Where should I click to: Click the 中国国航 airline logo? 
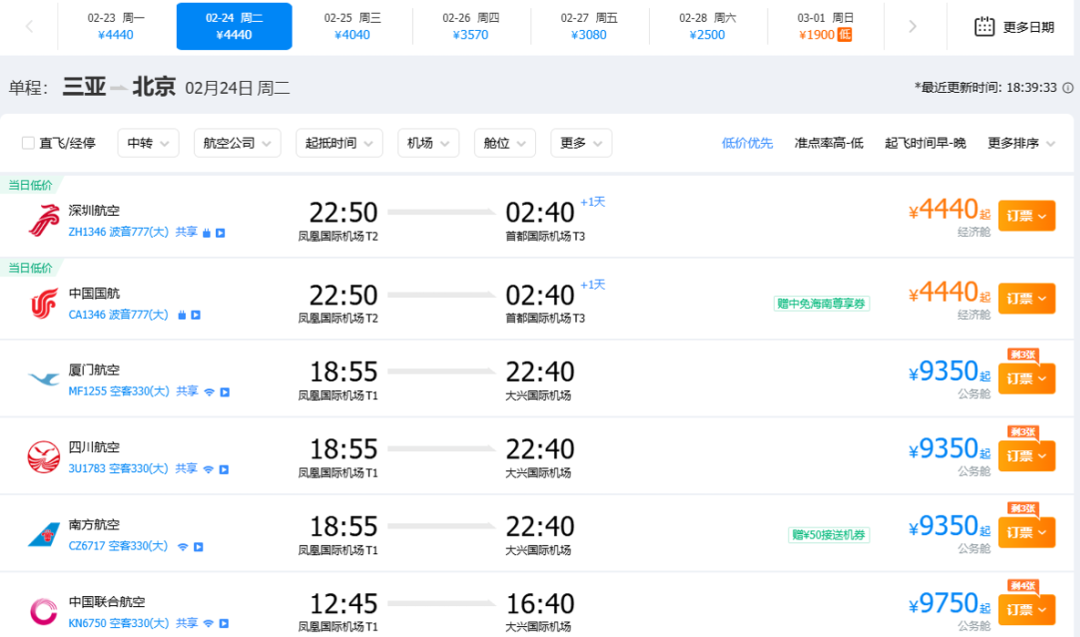tap(43, 304)
